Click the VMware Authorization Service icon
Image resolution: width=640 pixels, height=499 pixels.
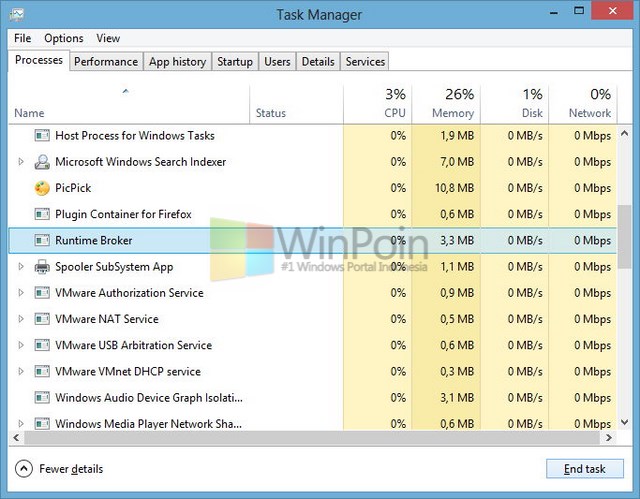tap(42, 293)
